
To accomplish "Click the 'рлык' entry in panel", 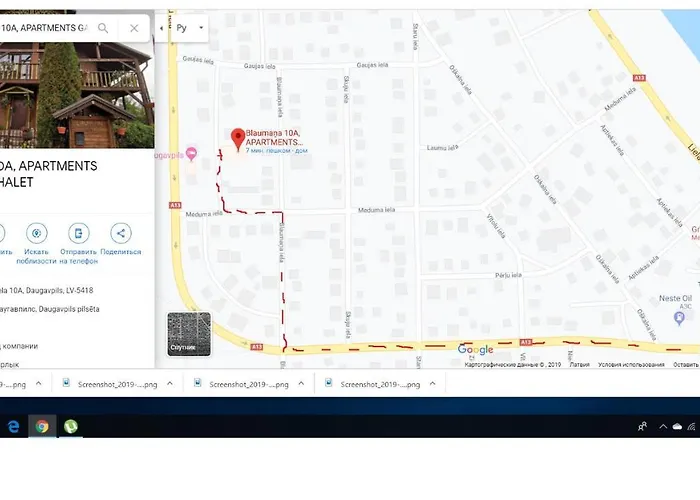I will [x=9, y=364].
